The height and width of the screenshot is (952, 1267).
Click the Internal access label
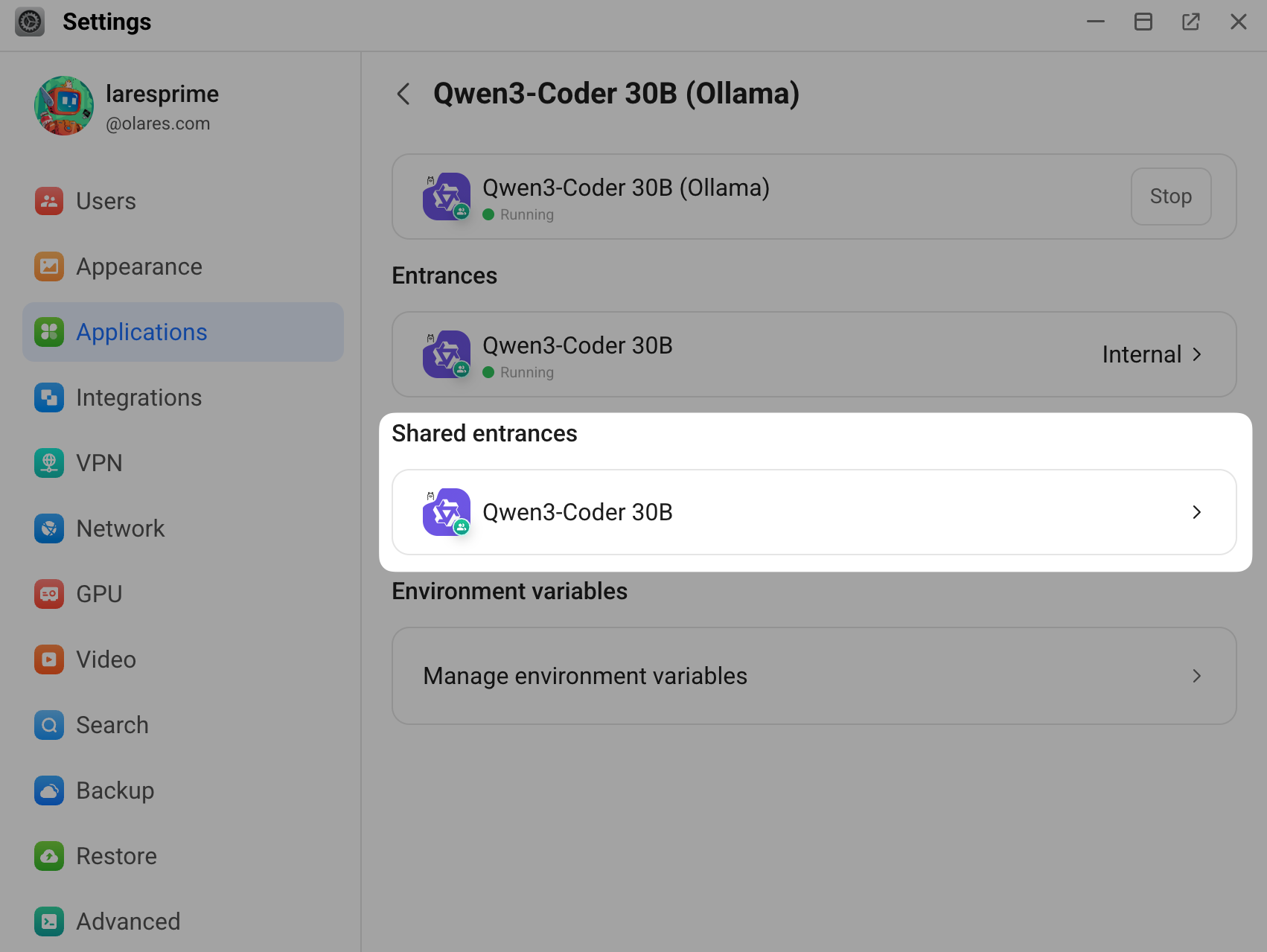pyautogui.click(x=1142, y=354)
